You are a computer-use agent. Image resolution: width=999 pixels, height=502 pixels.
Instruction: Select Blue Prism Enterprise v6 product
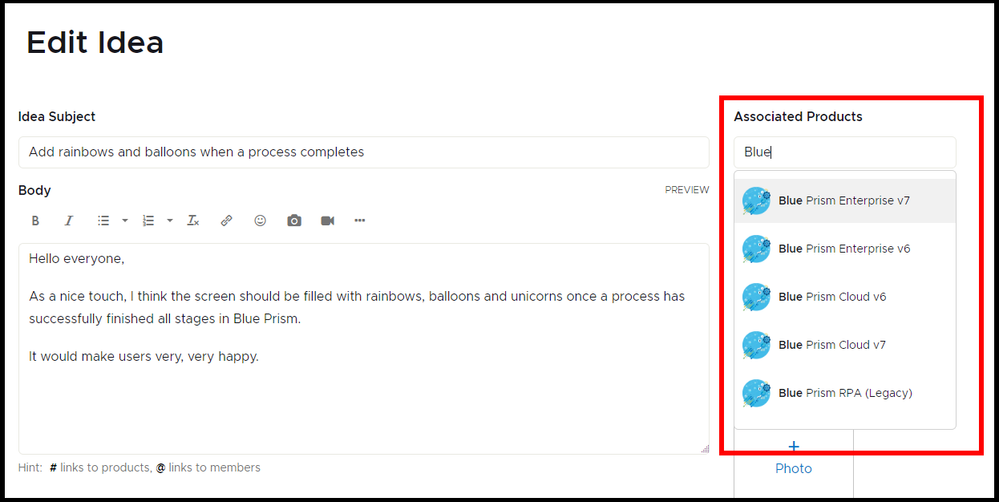(845, 249)
